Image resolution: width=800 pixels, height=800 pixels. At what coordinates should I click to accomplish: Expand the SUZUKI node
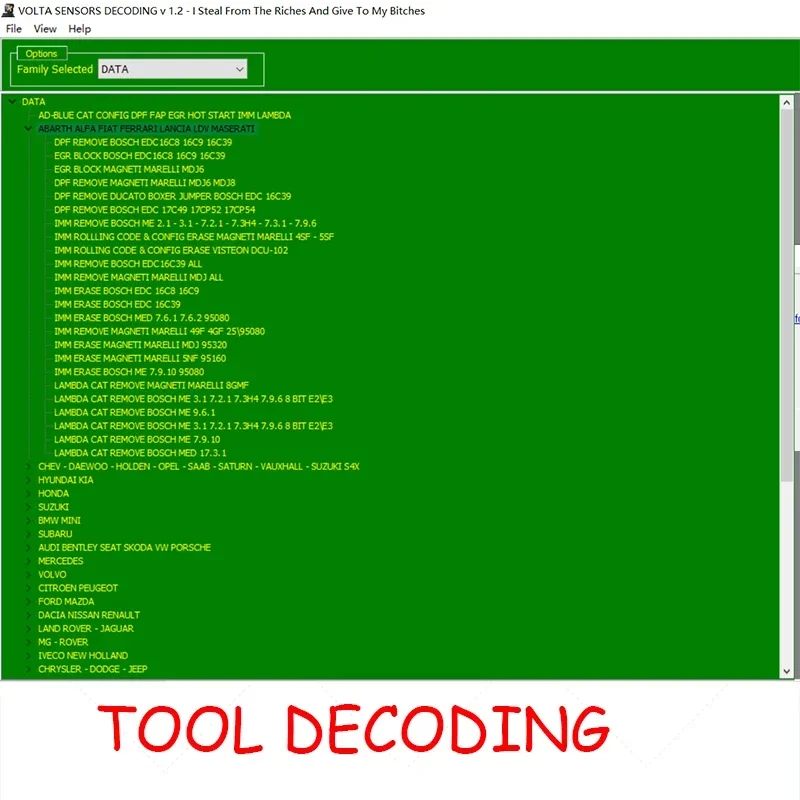[28, 507]
